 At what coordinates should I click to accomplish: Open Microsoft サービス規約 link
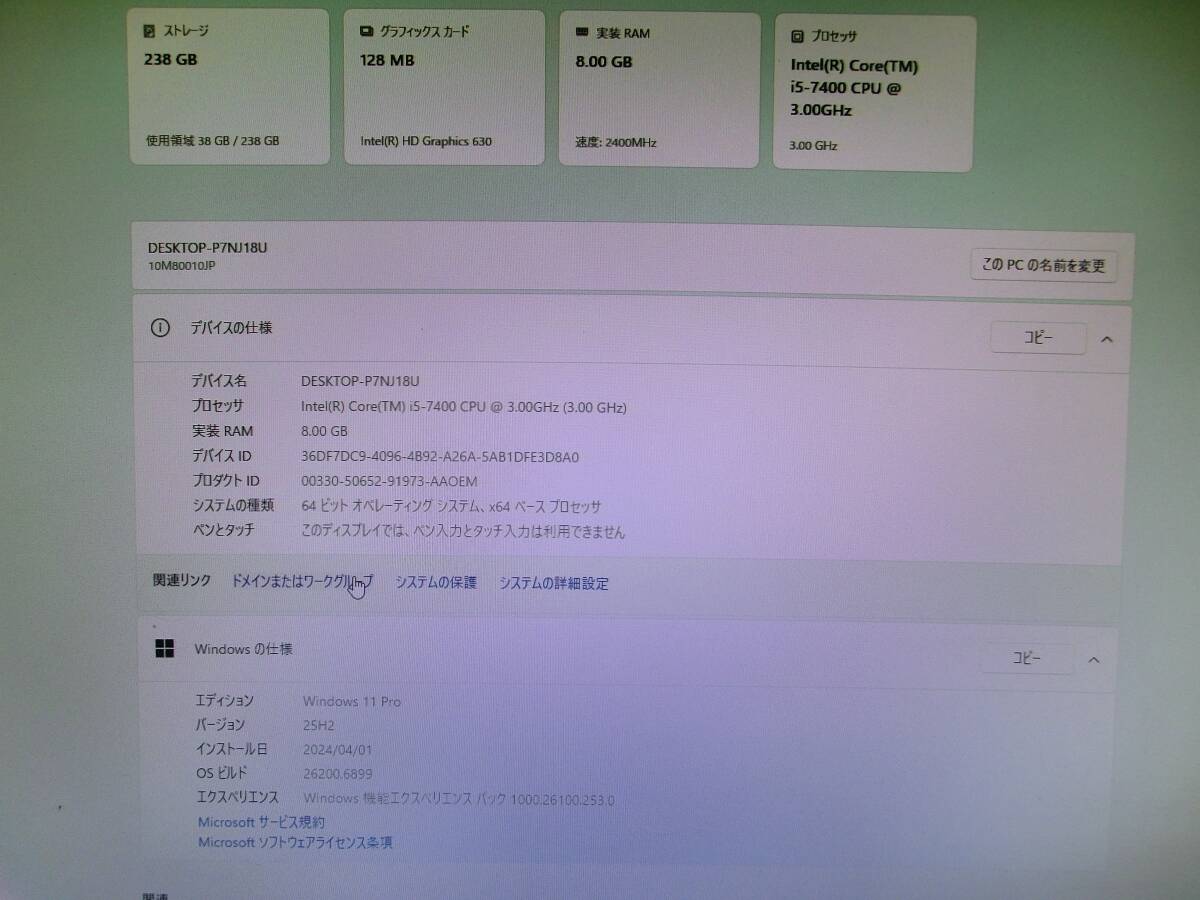click(x=261, y=822)
